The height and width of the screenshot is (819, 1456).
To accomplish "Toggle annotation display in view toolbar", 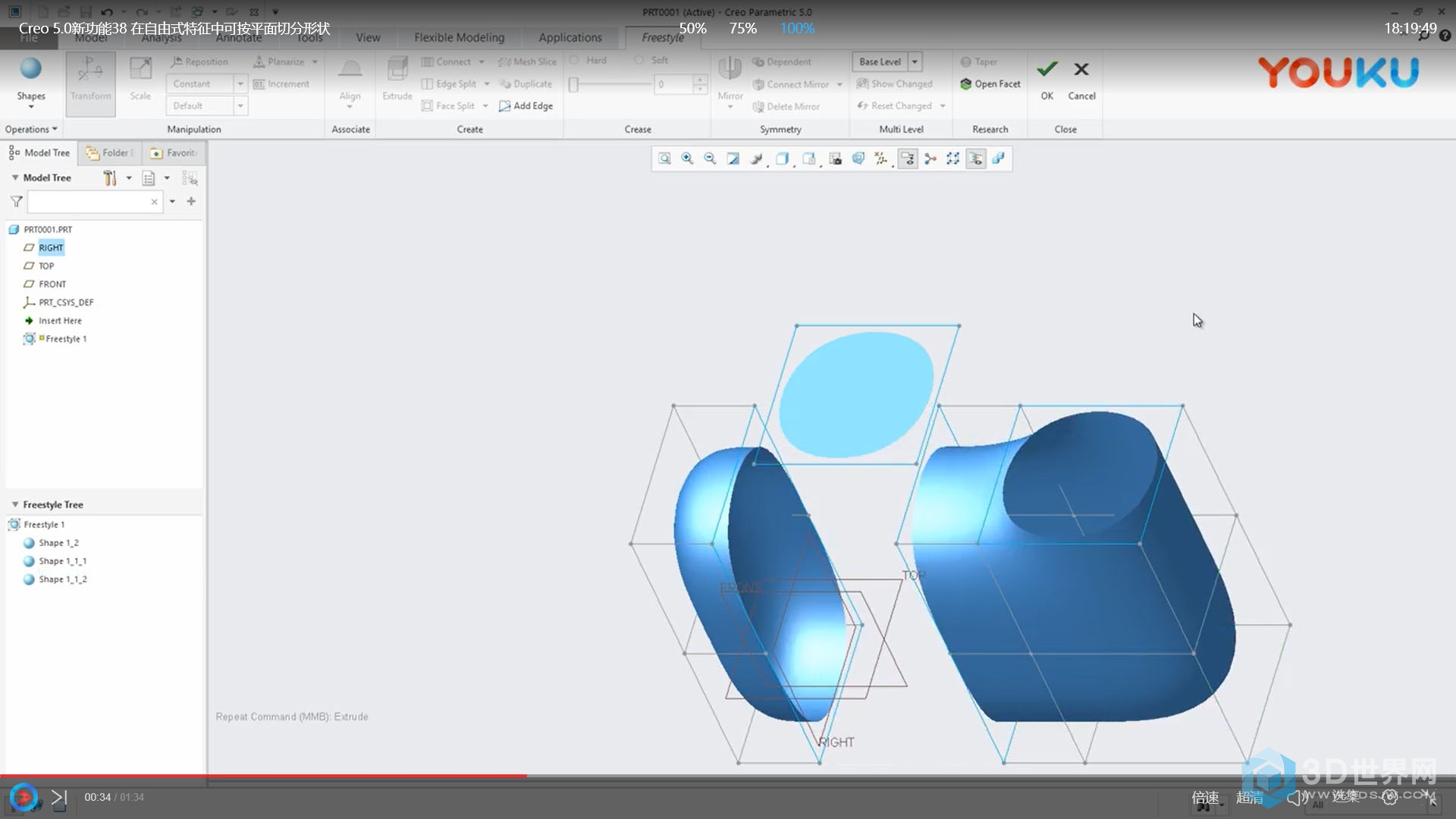I will click(908, 158).
